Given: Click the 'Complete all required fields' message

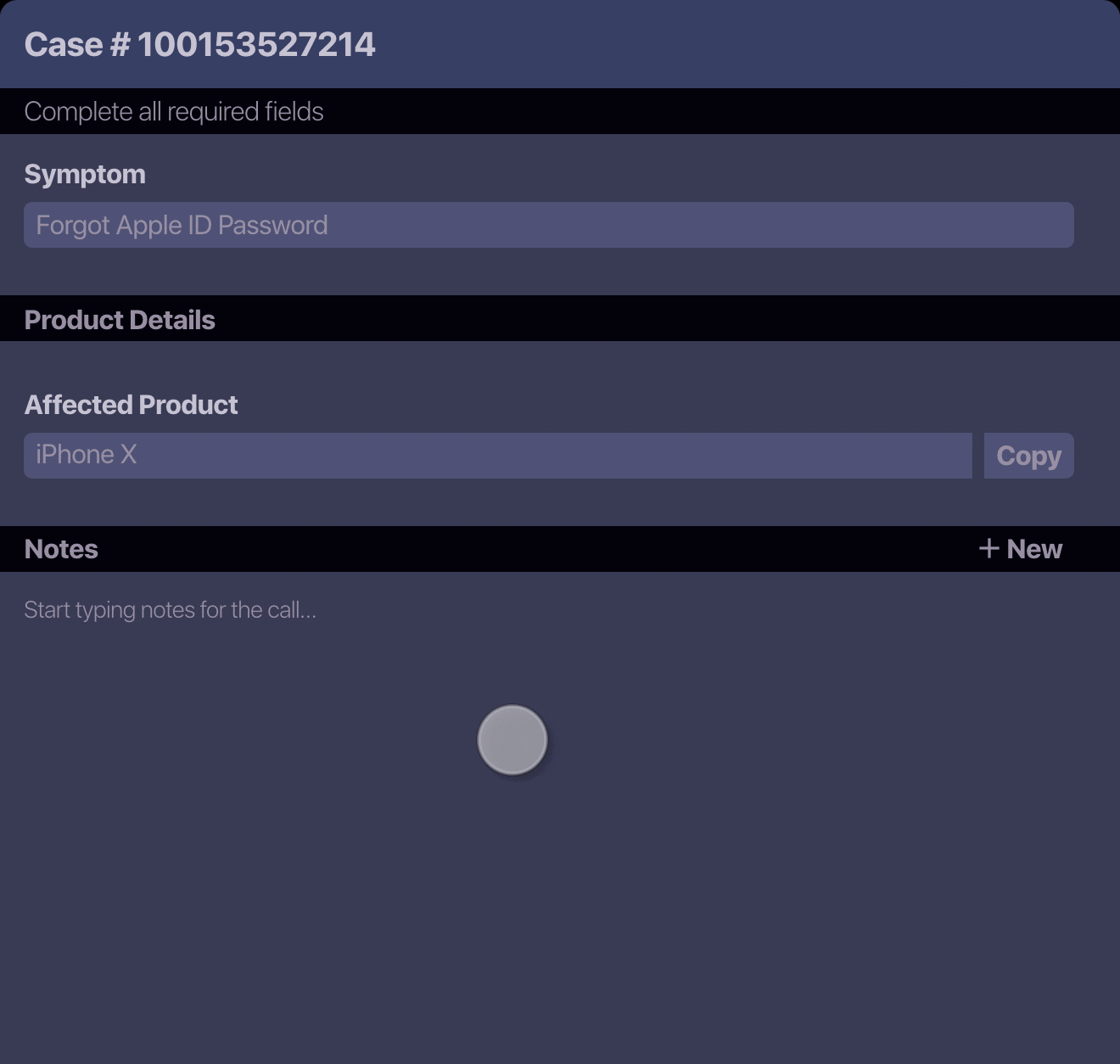Looking at the screenshot, I should 174,111.
